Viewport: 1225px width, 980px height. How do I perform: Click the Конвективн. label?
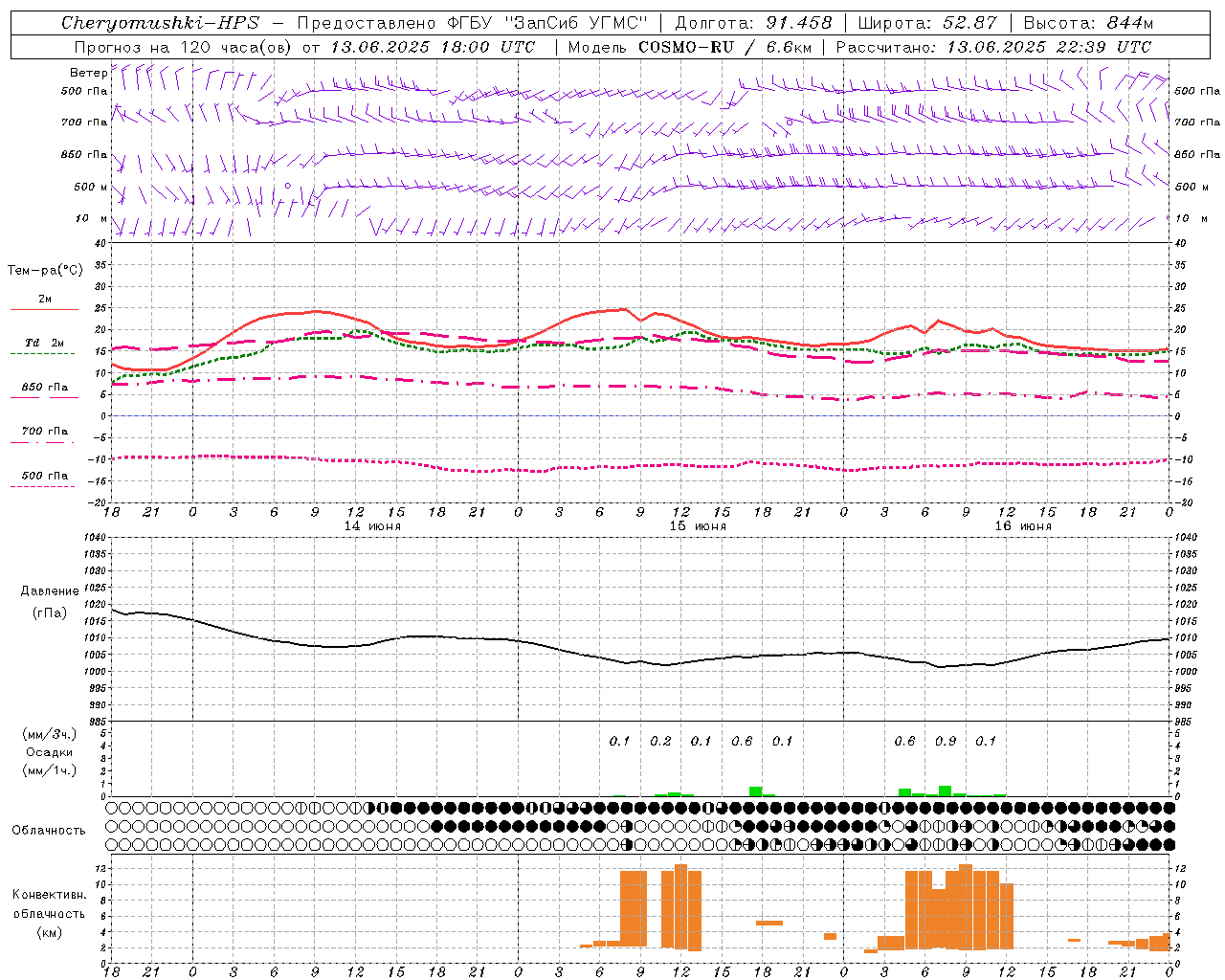(49, 895)
